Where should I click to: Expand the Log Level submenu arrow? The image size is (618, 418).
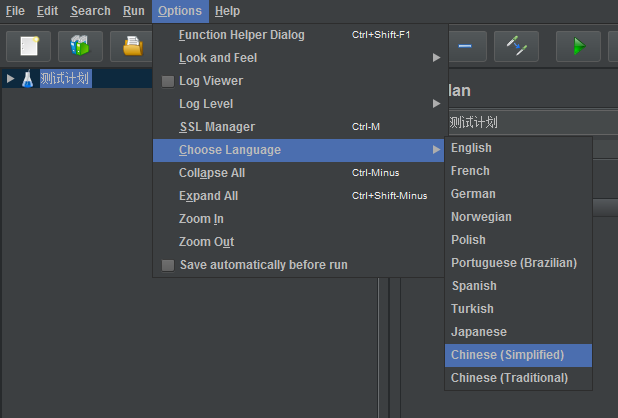436,104
